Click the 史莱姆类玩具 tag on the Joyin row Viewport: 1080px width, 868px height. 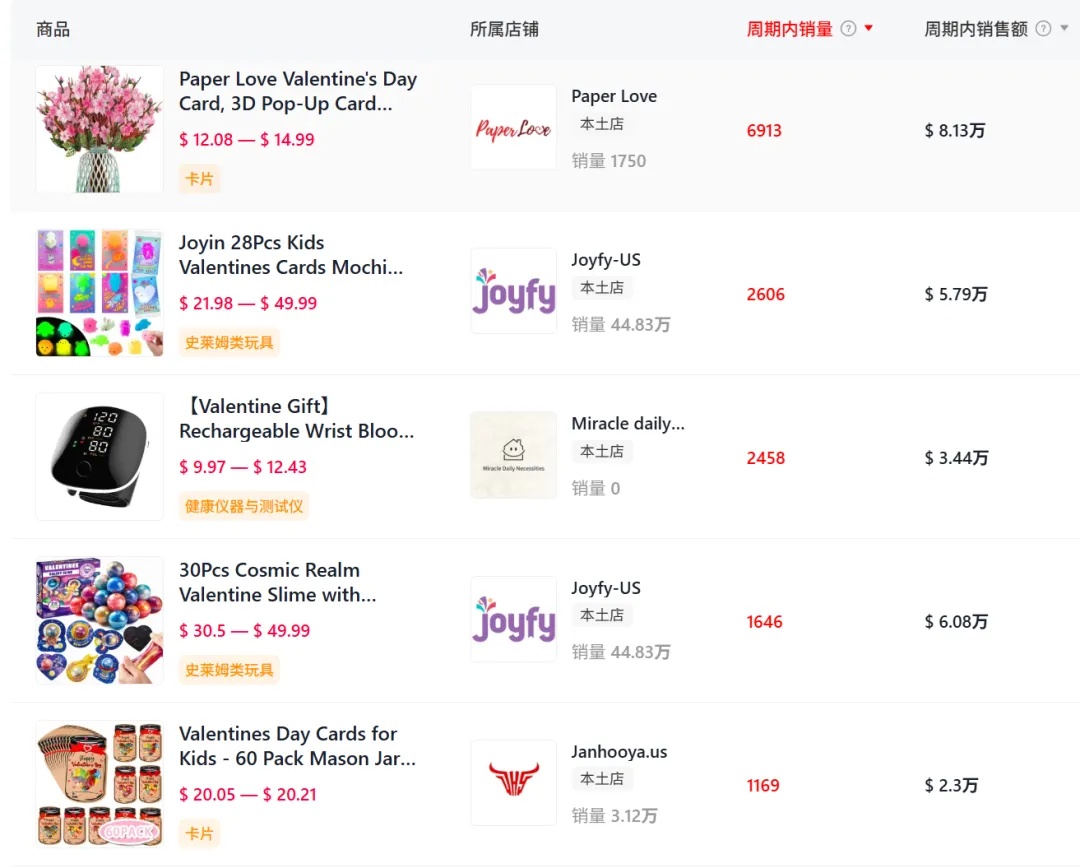point(227,341)
